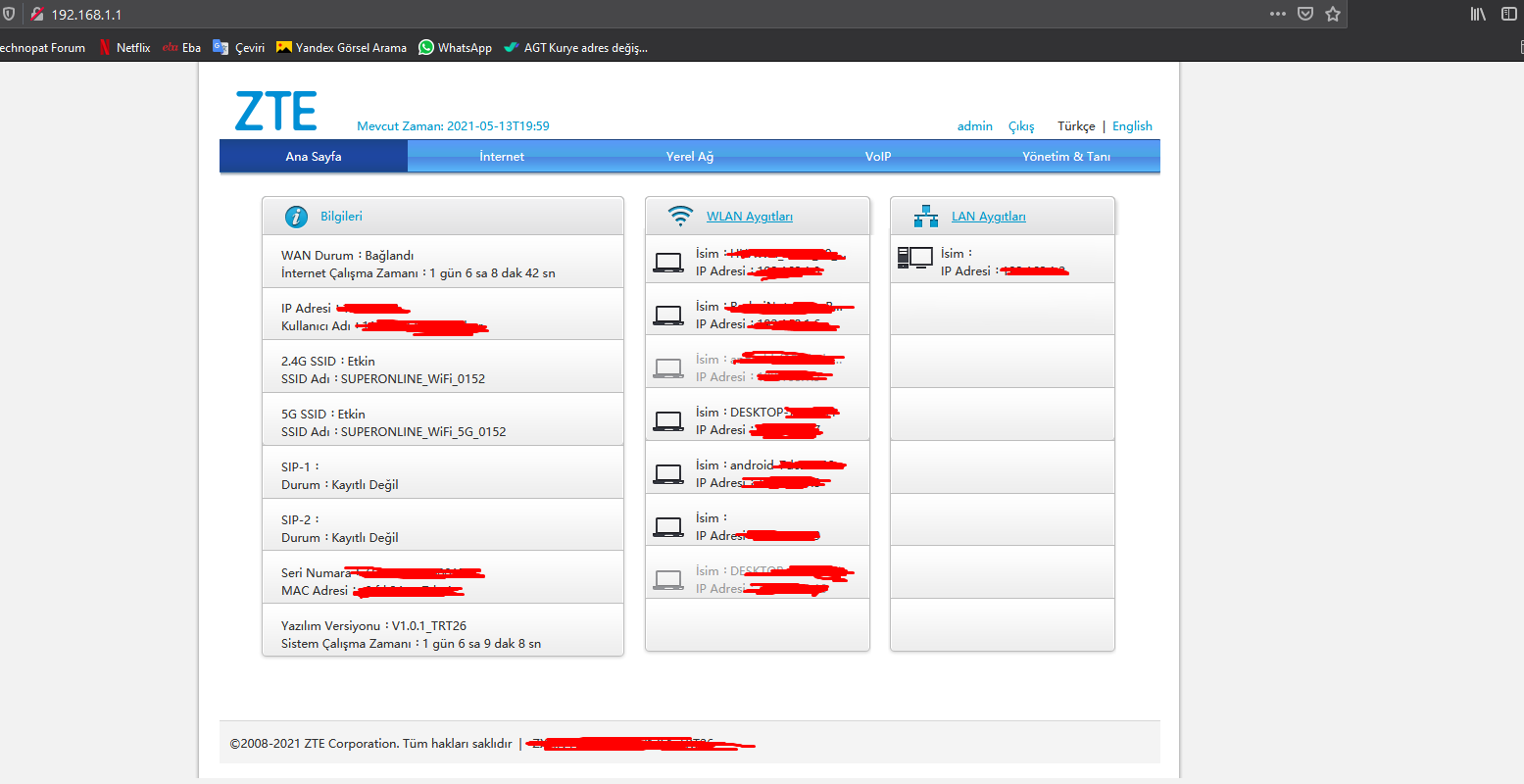Click the ZTE Corporation copyright text
The height and width of the screenshot is (784, 1524).
[370, 744]
